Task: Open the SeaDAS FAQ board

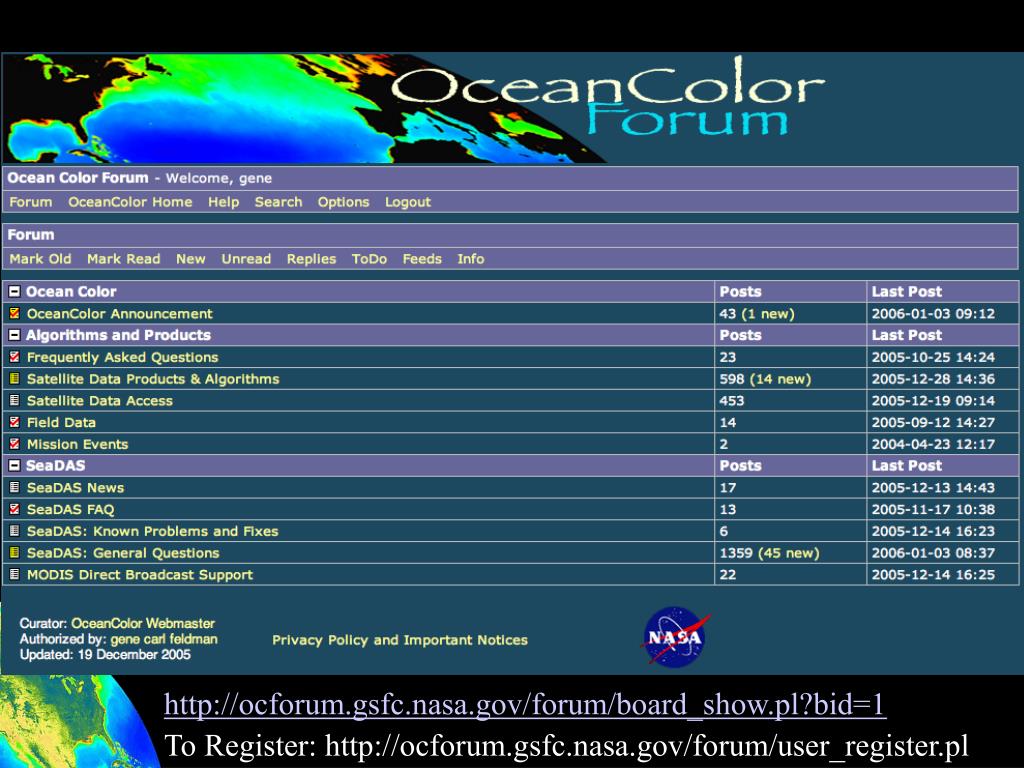Action: click(x=71, y=509)
